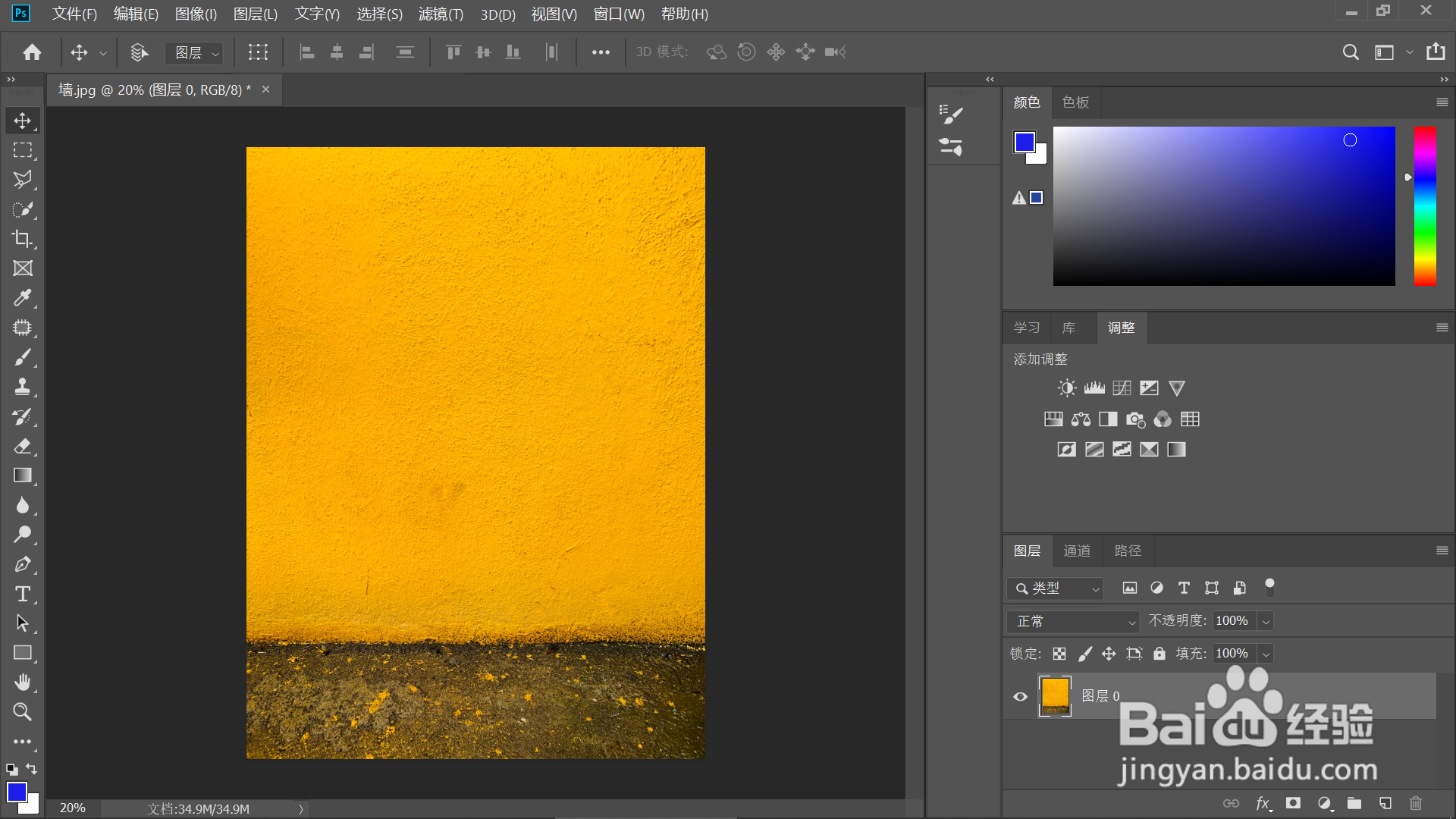Expand the opacity 不透明度 dropdown arrow
The width and height of the screenshot is (1456, 819).
pyautogui.click(x=1265, y=621)
